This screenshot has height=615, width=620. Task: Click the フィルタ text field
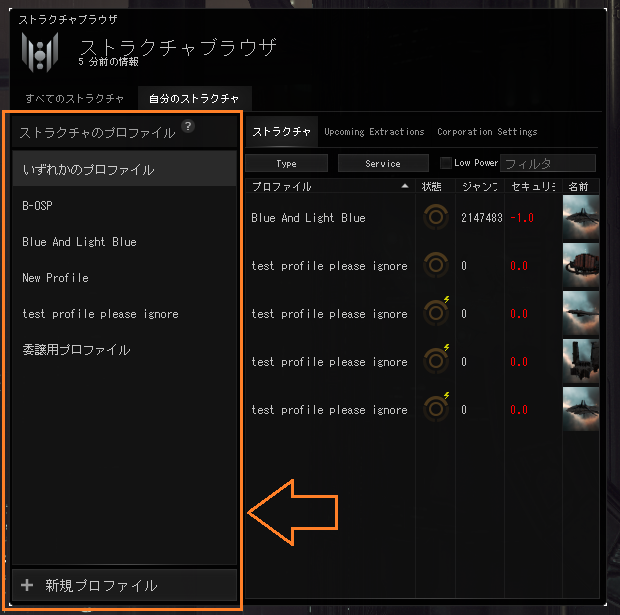coord(548,163)
